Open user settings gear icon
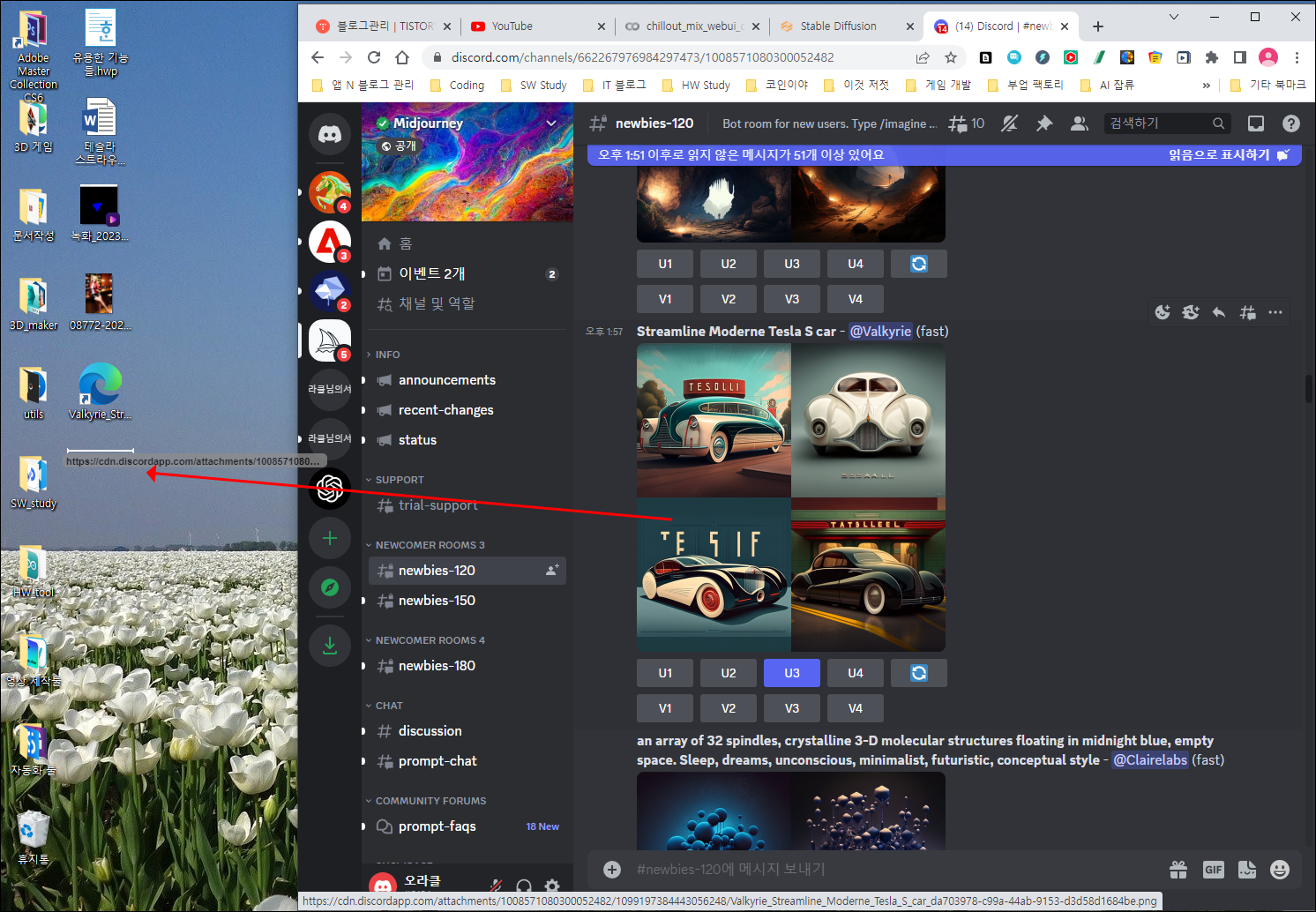This screenshot has height=912, width=1316. point(552,886)
